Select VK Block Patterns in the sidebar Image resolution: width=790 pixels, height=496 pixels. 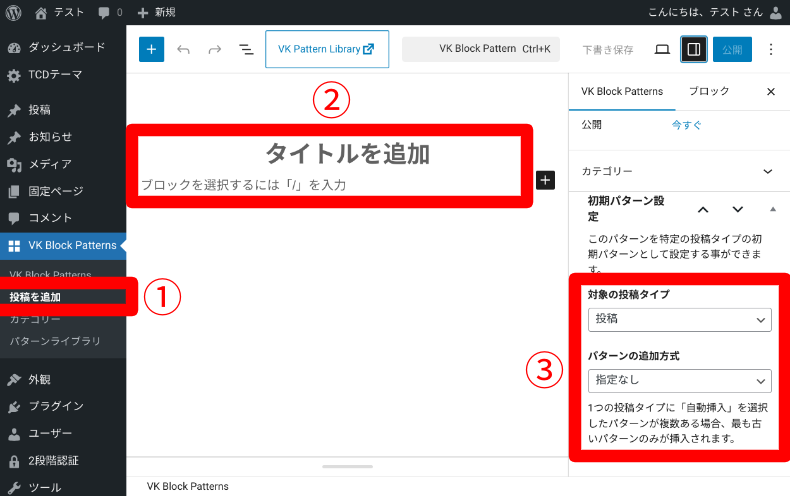(x=63, y=245)
